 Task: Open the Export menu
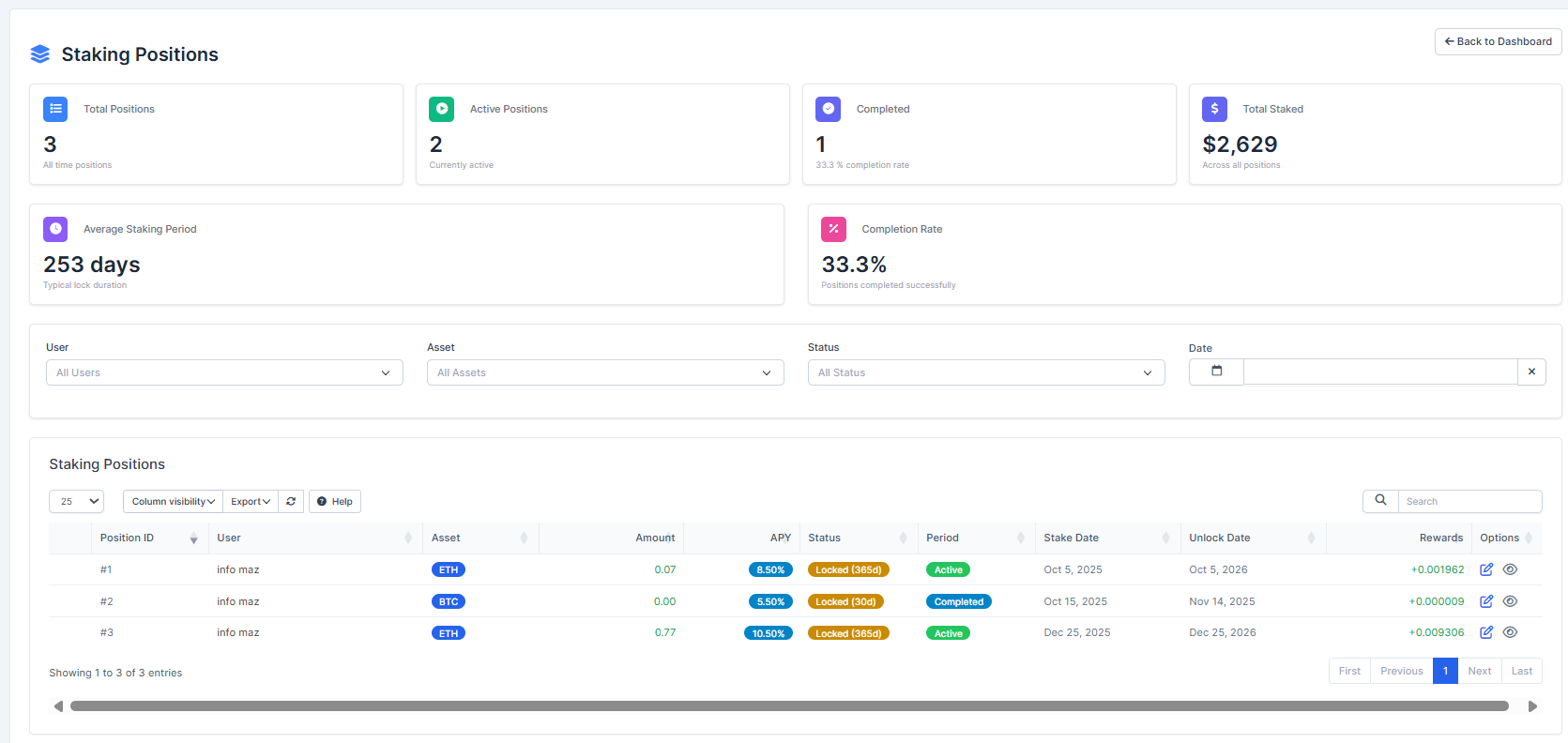pos(251,502)
